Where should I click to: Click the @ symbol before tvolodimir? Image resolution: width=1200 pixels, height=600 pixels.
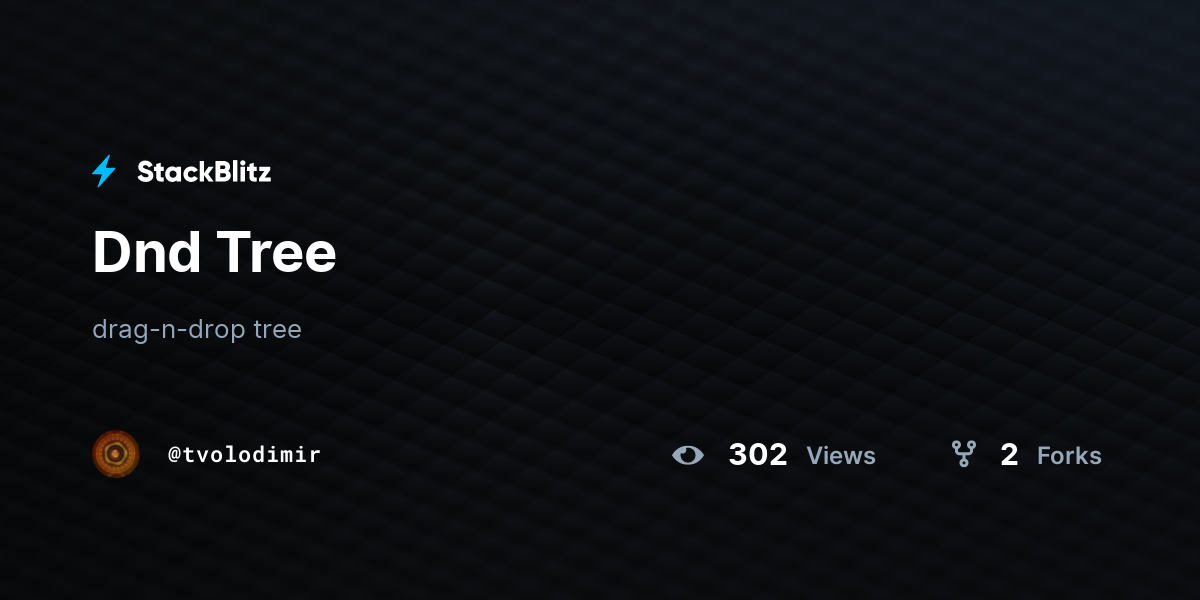(x=174, y=455)
